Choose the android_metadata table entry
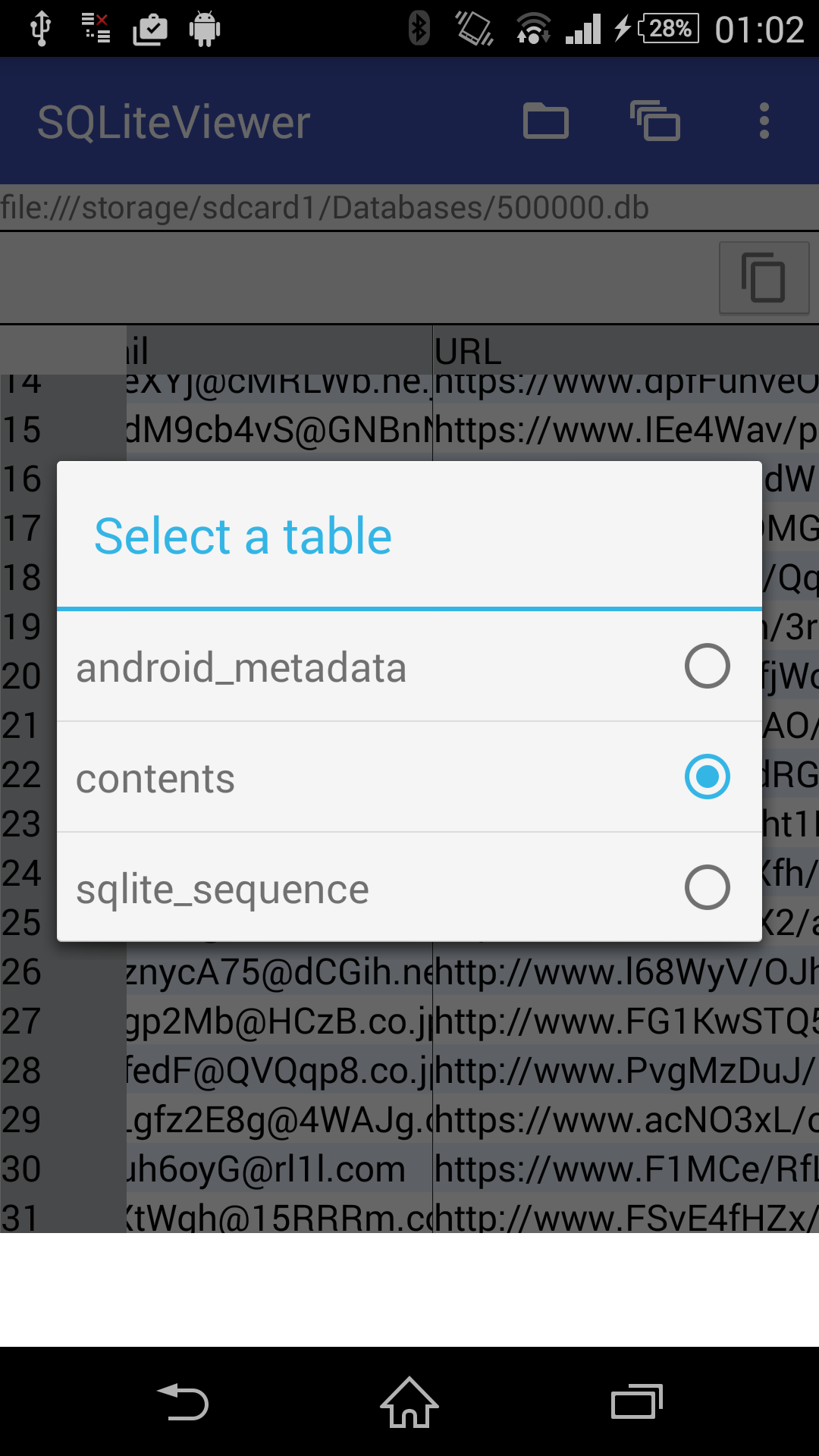The image size is (819, 1456). click(x=241, y=667)
